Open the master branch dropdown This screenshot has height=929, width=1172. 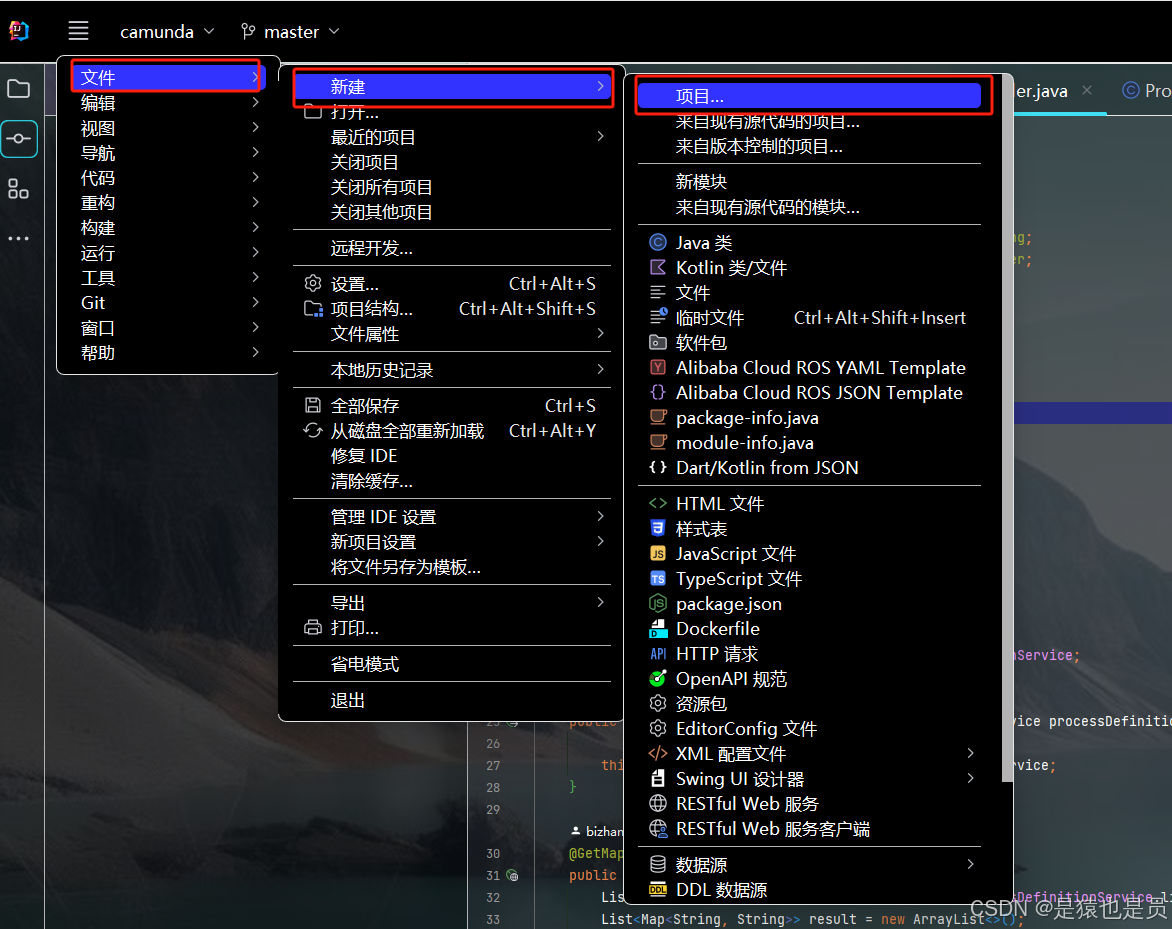click(x=291, y=31)
